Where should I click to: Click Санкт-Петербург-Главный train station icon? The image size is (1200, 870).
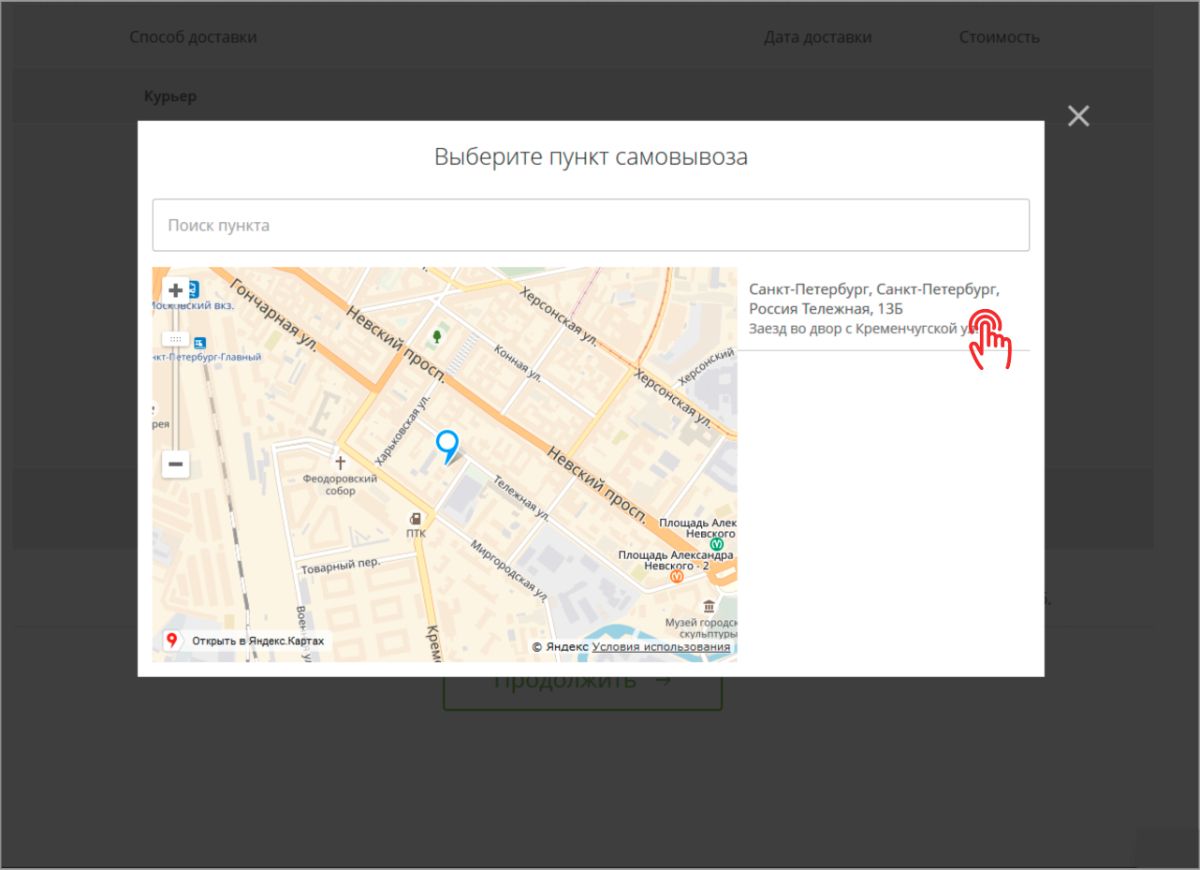(x=200, y=341)
